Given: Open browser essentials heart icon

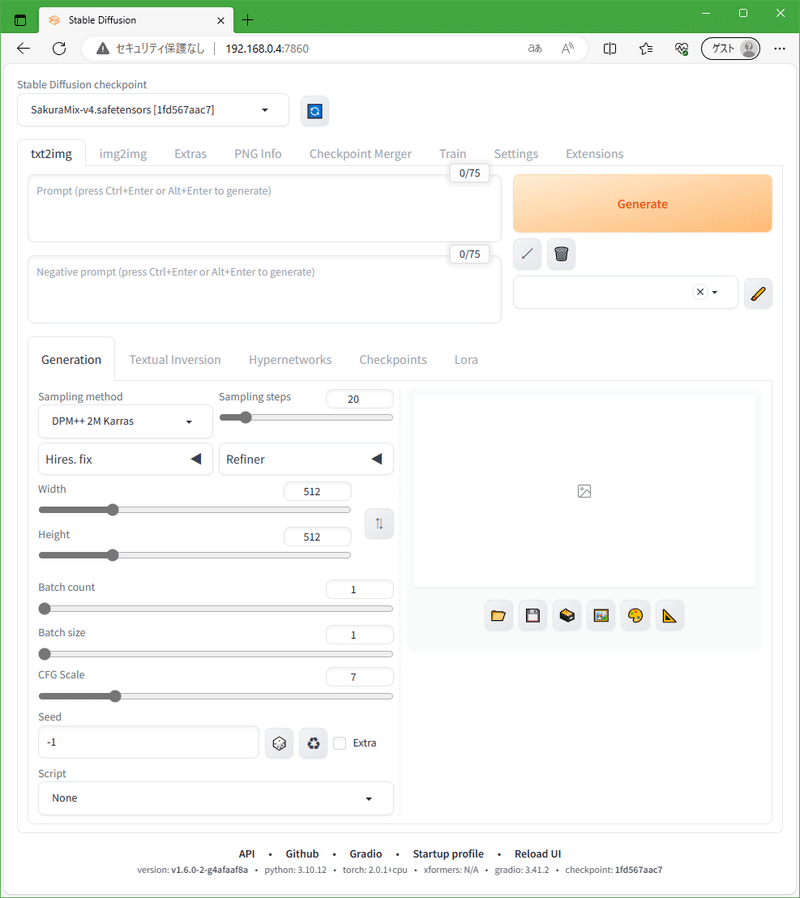Looking at the screenshot, I should pos(681,49).
